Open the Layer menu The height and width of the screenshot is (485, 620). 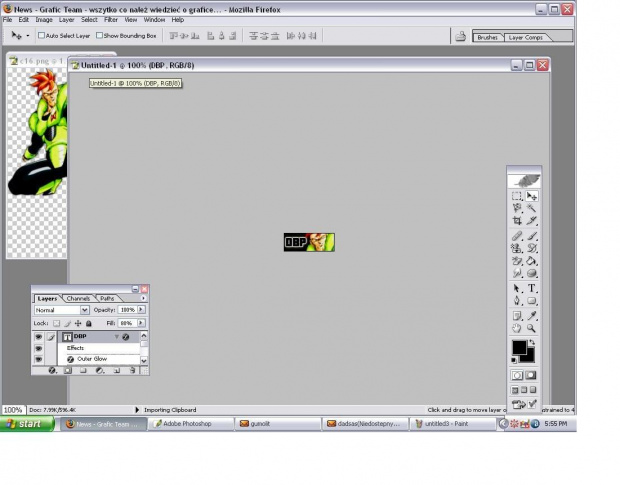[66, 20]
